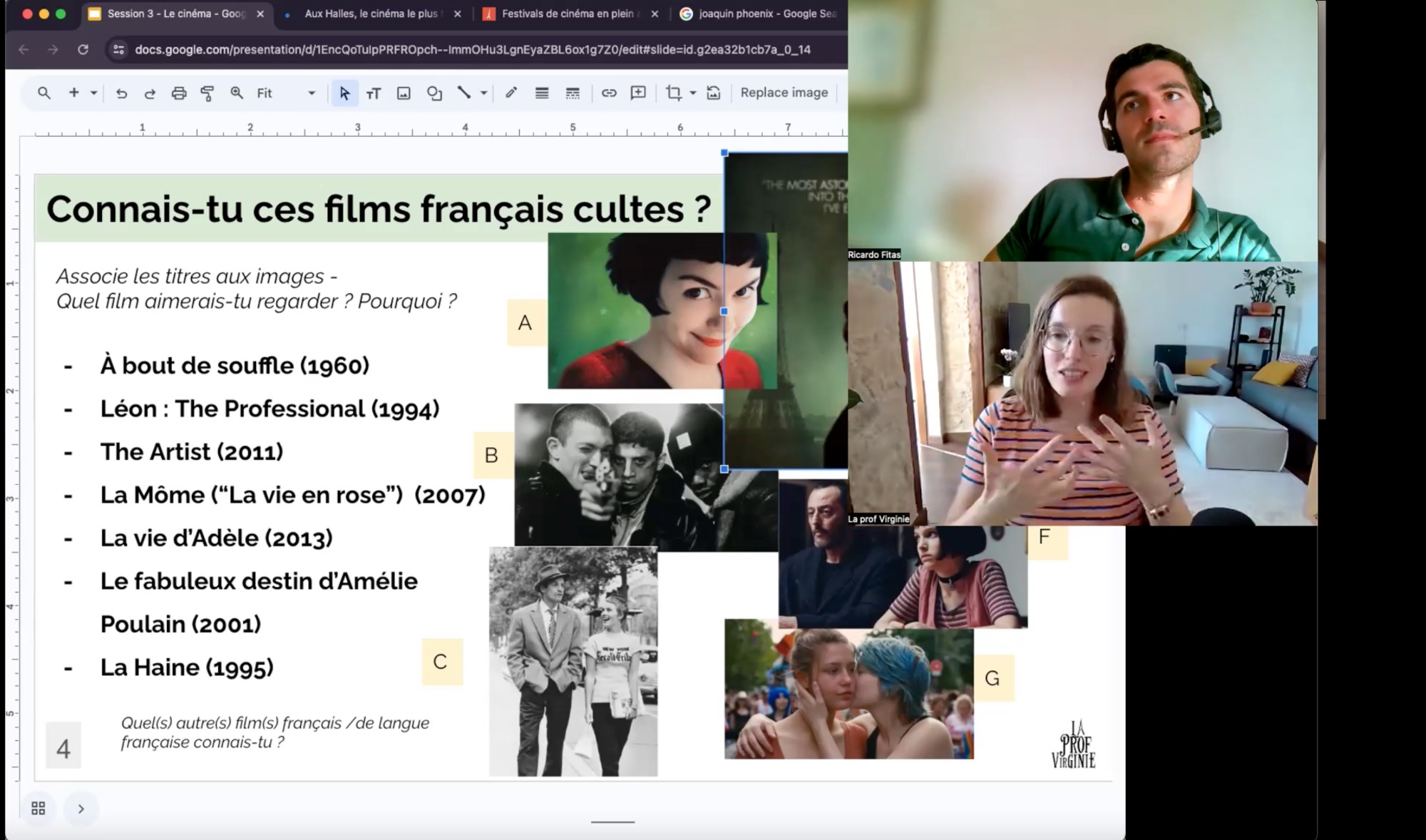Click the border dash style icon

click(573, 93)
